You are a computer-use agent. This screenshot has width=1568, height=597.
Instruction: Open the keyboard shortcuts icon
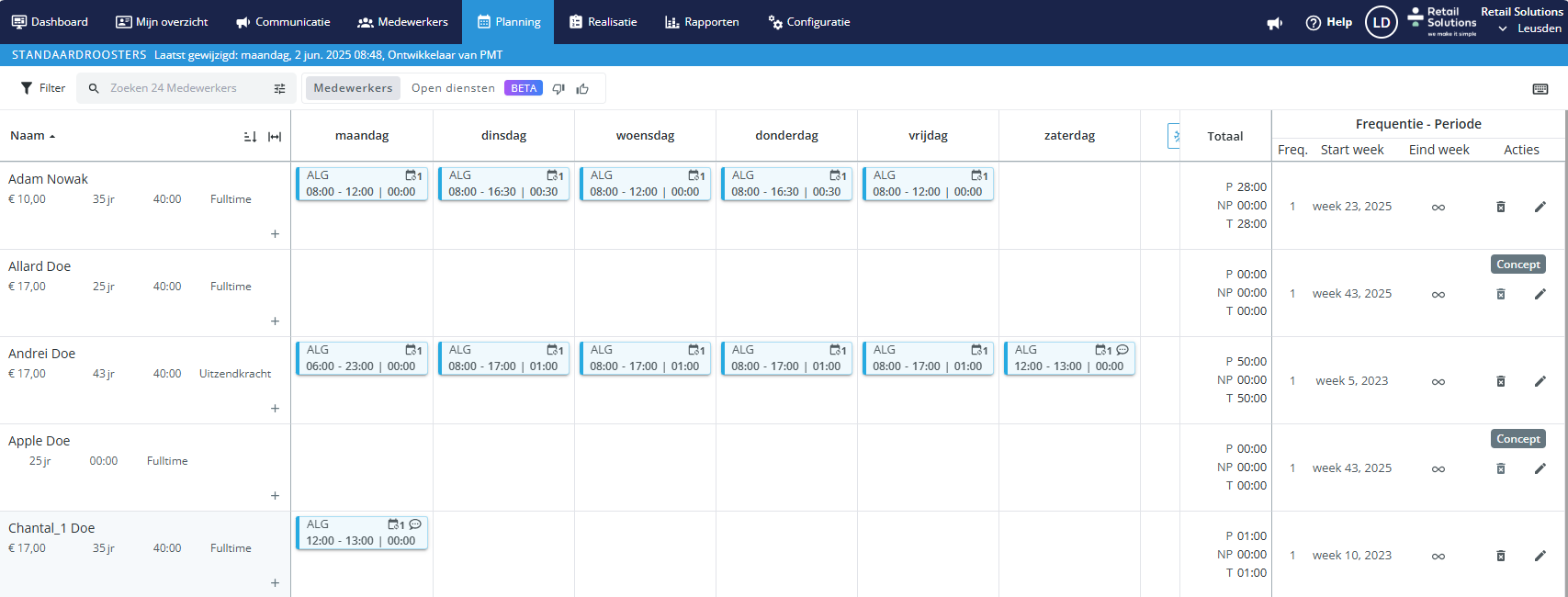click(x=1540, y=89)
